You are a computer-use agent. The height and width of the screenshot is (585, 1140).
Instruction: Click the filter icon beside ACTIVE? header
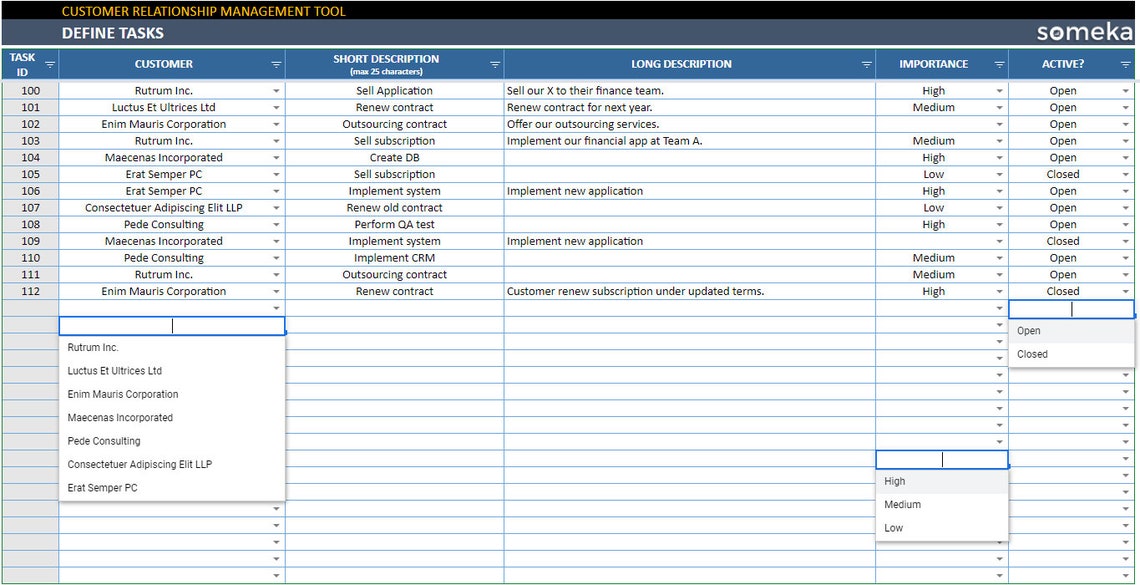click(x=1125, y=63)
